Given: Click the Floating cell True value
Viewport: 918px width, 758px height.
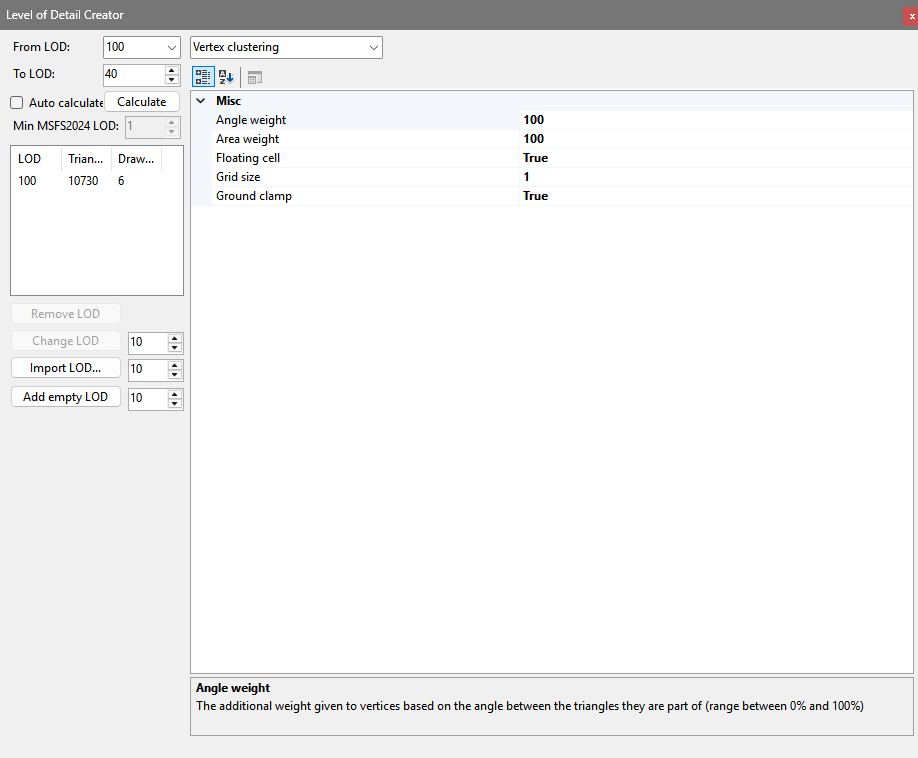Looking at the screenshot, I should coord(535,158).
